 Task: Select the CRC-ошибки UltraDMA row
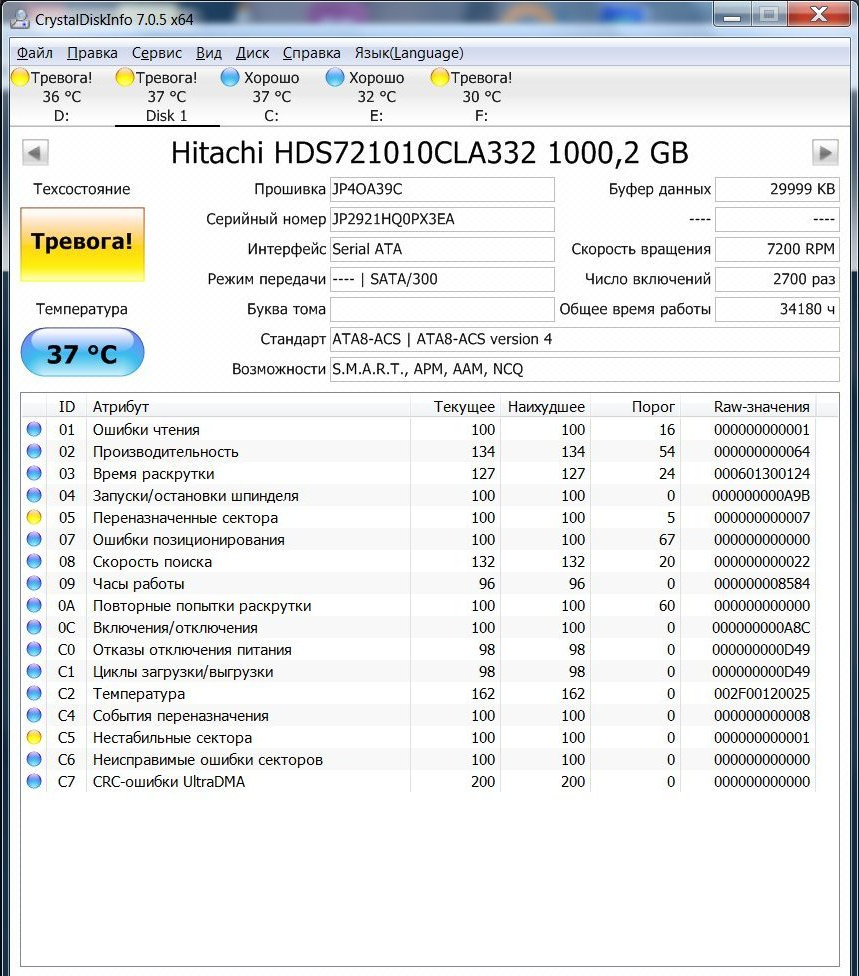pos(418,781)
